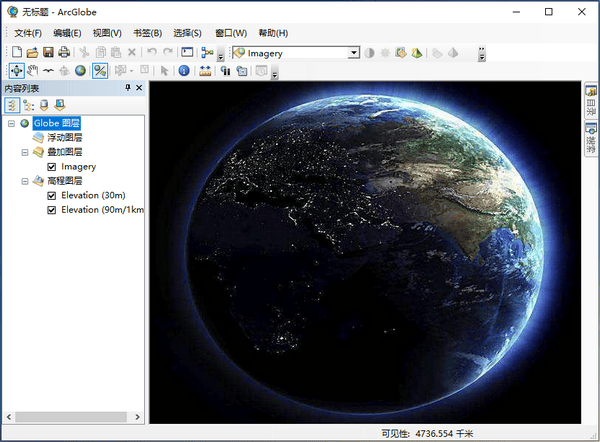Click the Full Extent globe icon

pyautogui.click(x=80, y=70)
